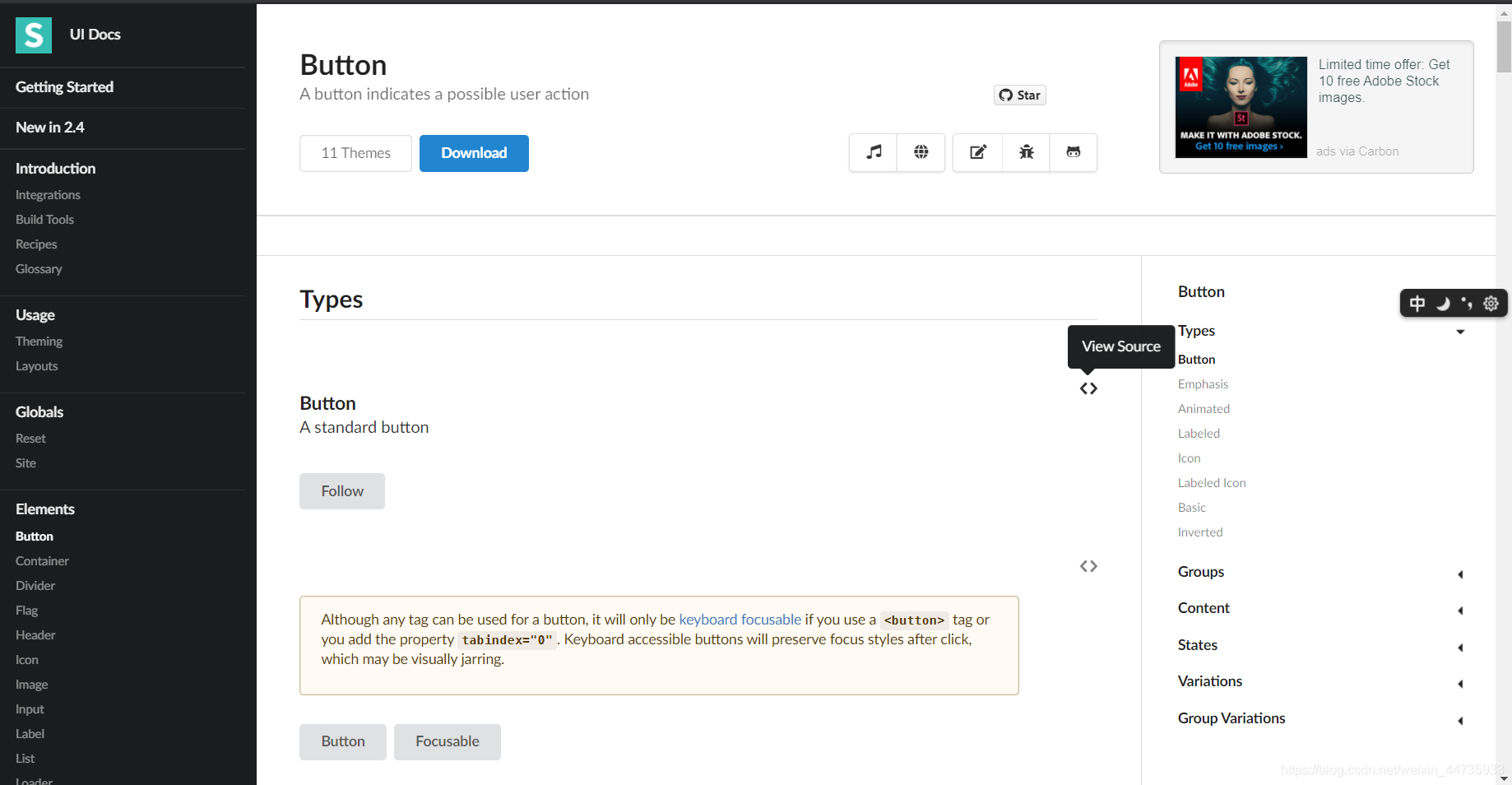Click the edit page pencil icon
This screenshot has height=785, width=1512.
pyautogui.click(x=978, y=152)
